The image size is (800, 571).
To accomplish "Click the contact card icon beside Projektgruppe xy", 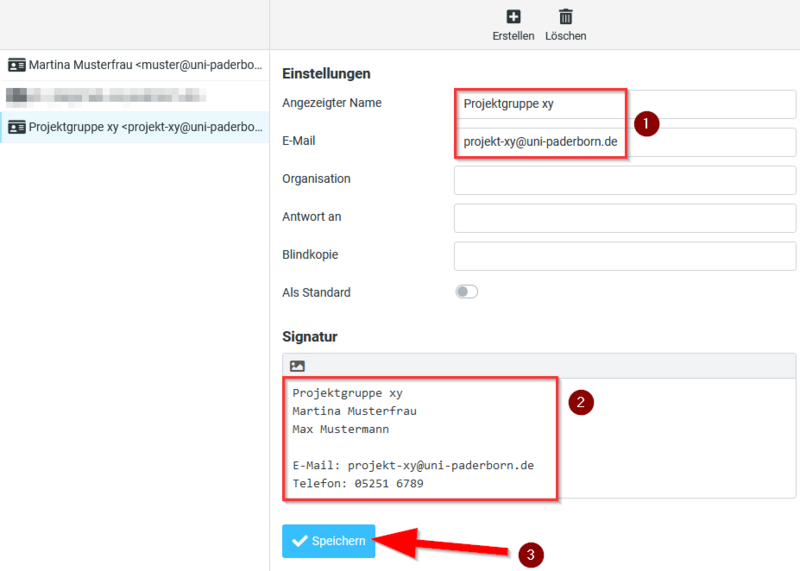I will [x=16, y=127].
